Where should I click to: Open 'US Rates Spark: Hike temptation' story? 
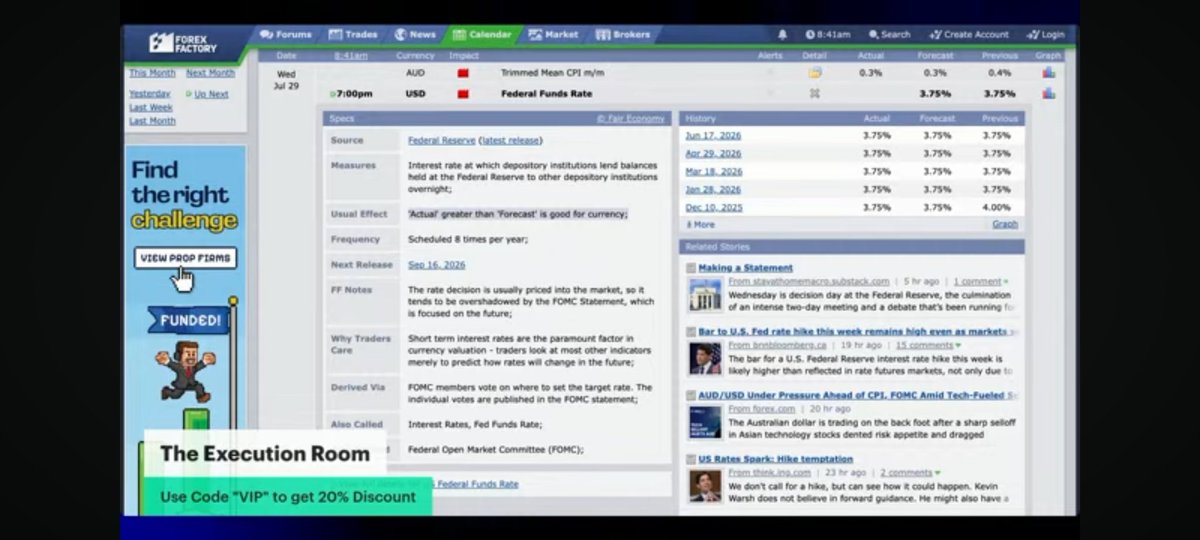point(775,459)
